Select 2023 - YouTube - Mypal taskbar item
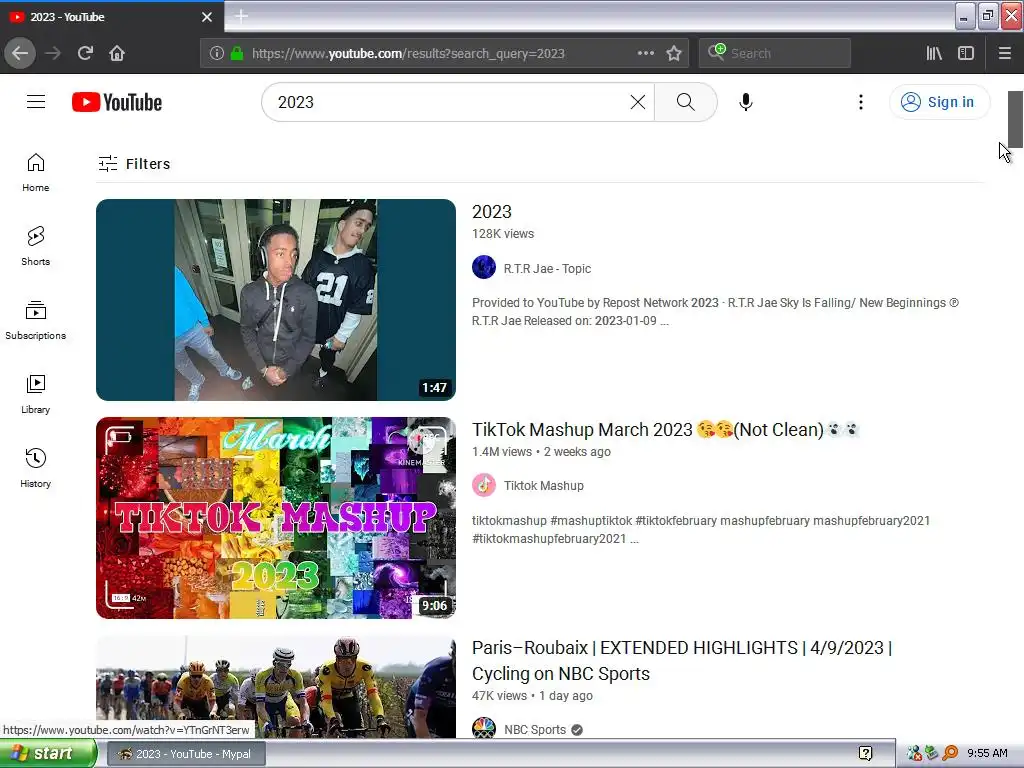The height and width of the screenshot is (768, 1024). [x=185, y=754]
